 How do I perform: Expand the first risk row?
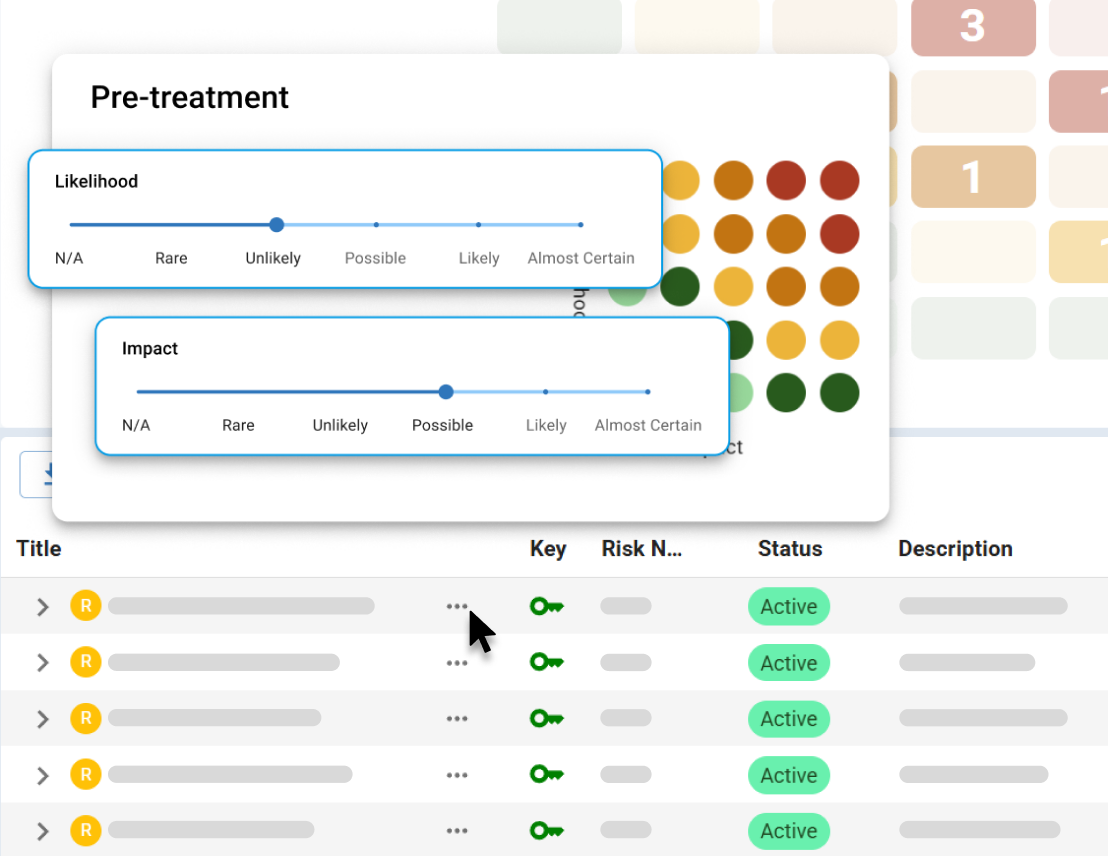point(40,606)
